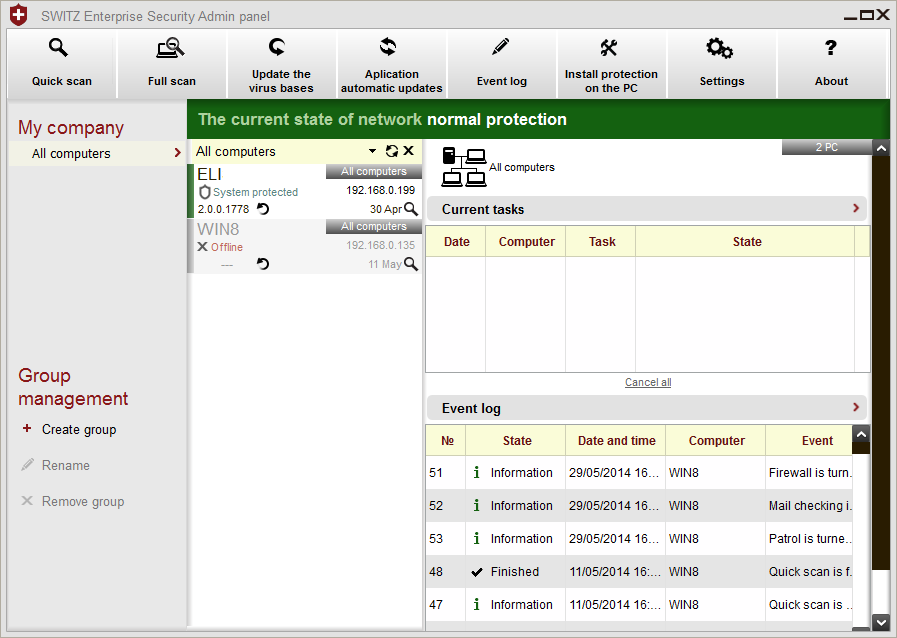Open the About dialog
Viewport: 897px width, 638px height.
(x=831, y=63)
